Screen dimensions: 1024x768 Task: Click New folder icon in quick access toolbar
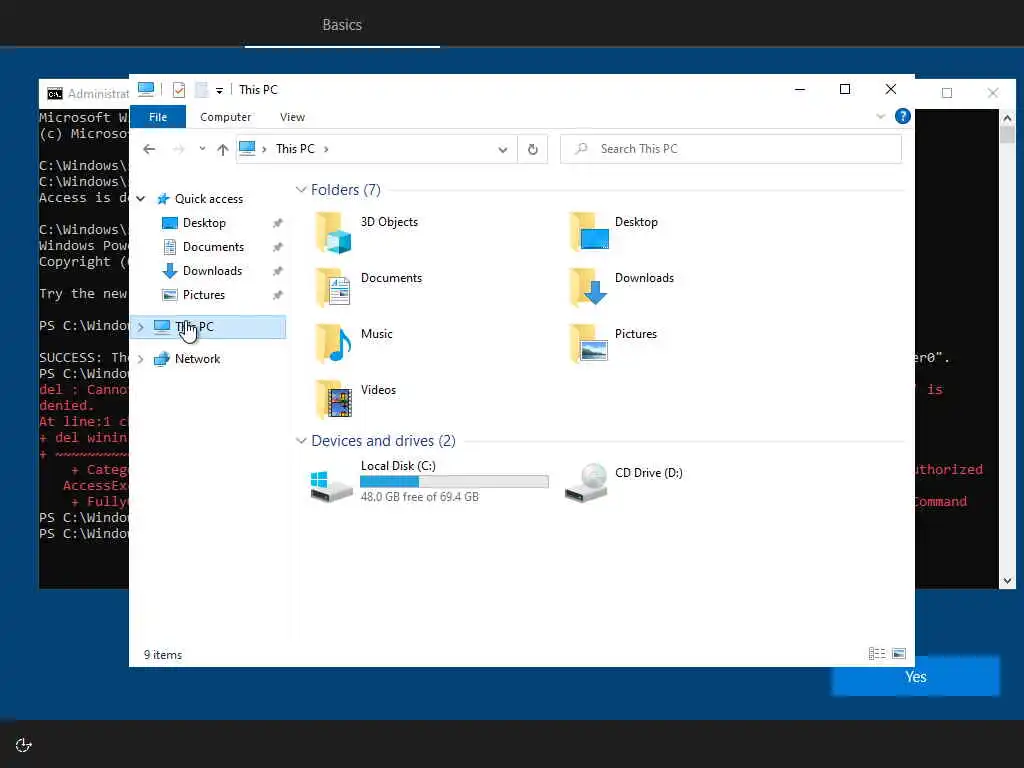pyautogui.click(x=201, y=89)
